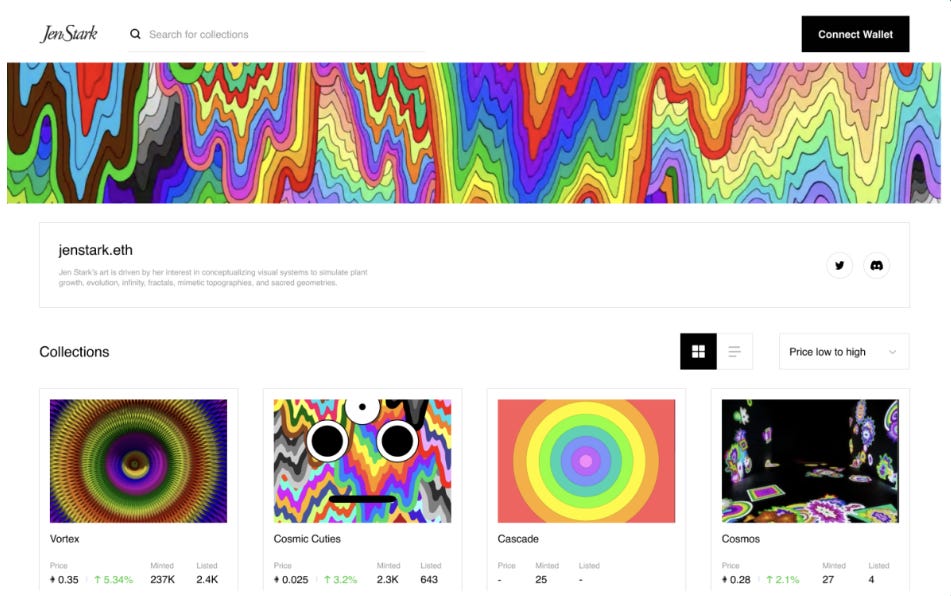Open the Discord server icon

pos(876,266)
